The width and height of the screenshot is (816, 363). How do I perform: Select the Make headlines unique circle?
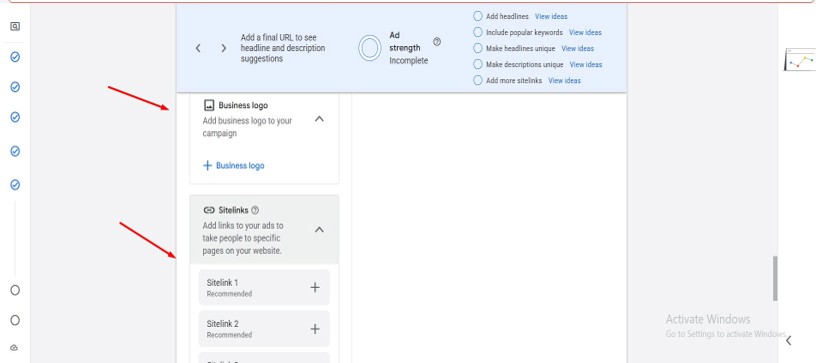478,48
